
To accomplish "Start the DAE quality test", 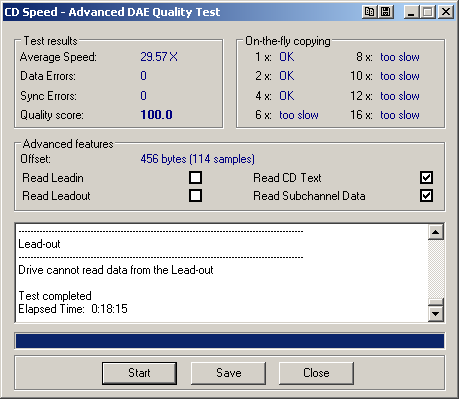I will coord(139,373).
